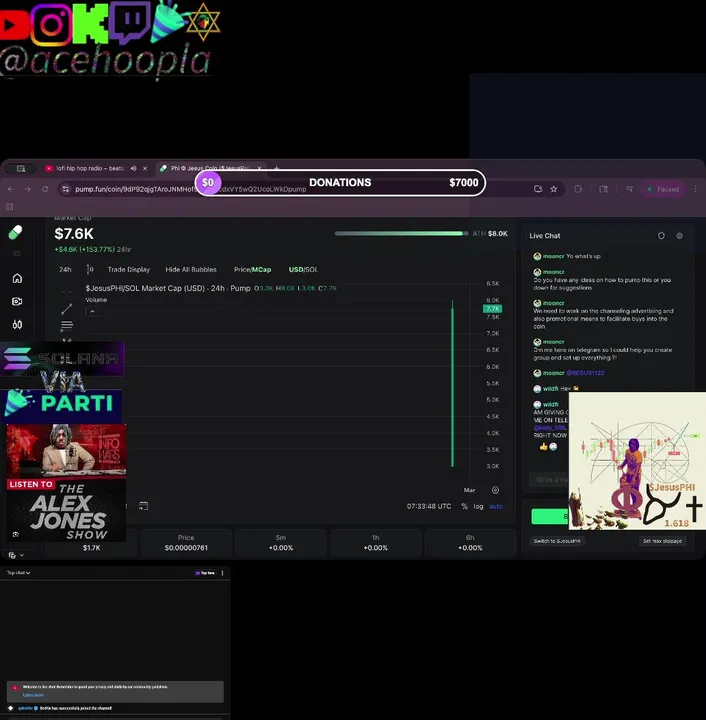Open chart settings gear near Mar label

click(x=495, y=490)
